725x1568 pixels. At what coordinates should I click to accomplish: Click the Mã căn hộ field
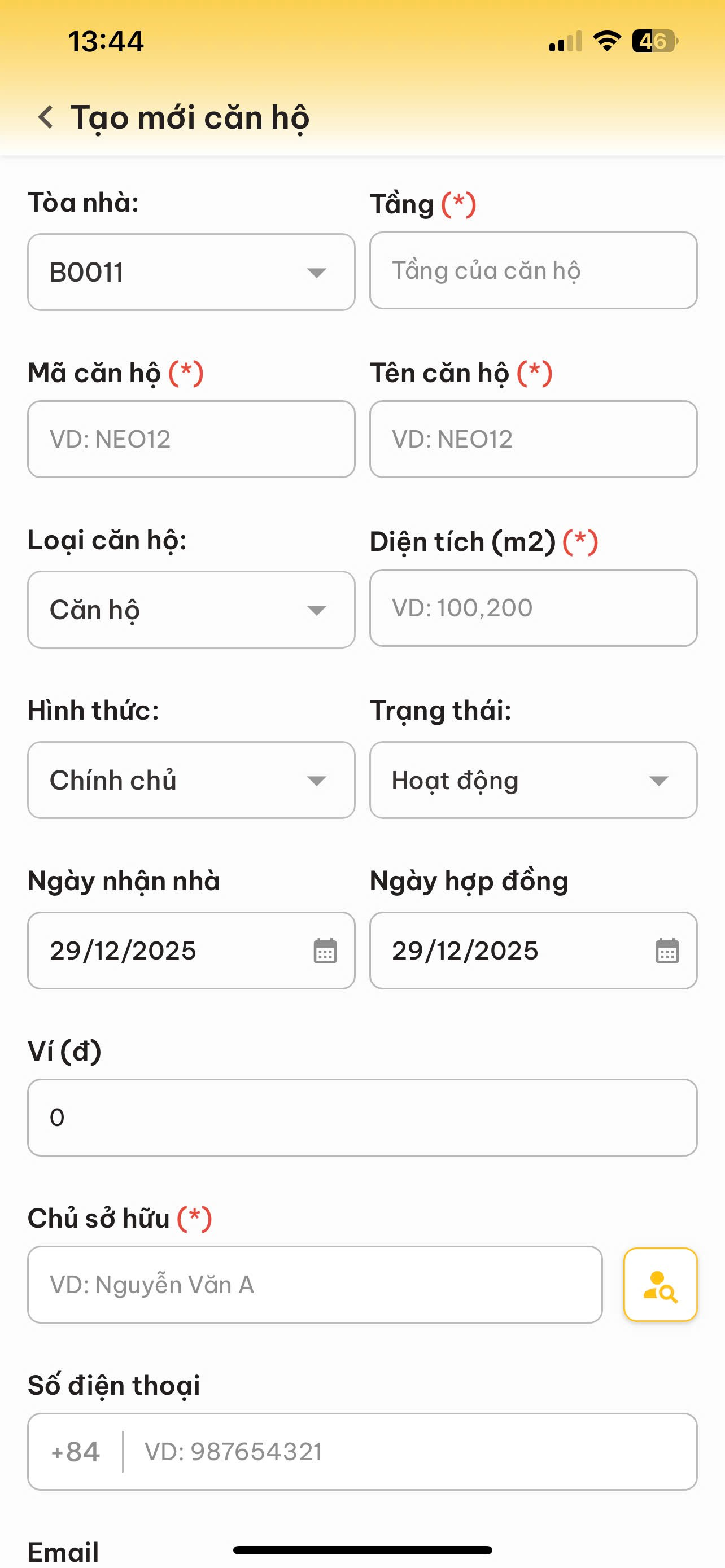click(191, 439)
